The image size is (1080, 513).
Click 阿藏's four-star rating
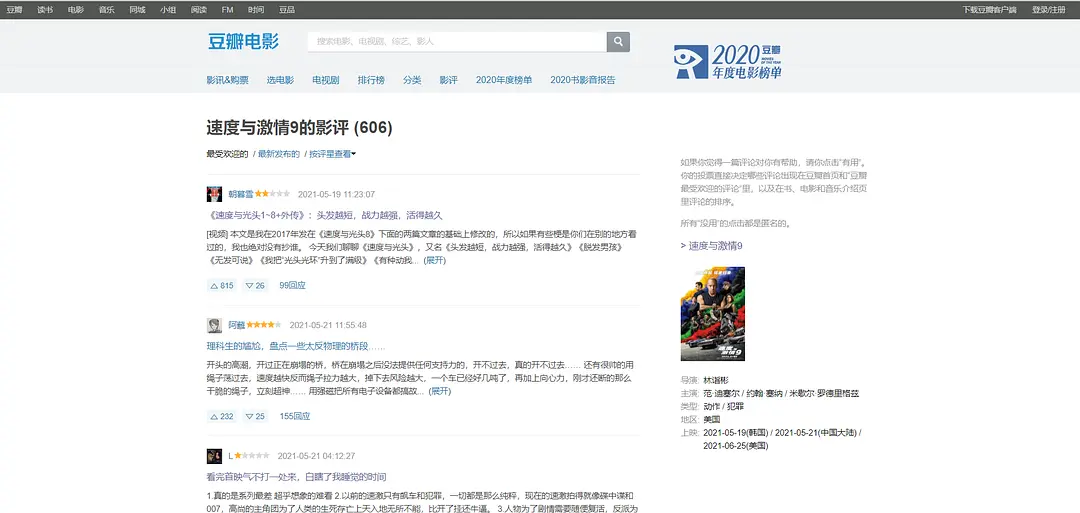pos(264,325)
